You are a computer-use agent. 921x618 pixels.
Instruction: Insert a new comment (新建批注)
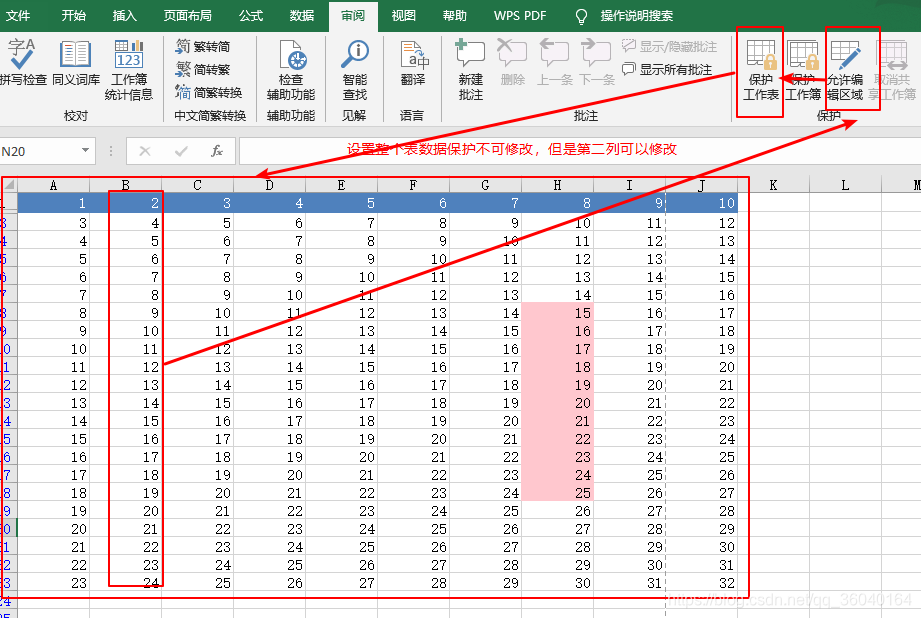(x=469, y=62)
